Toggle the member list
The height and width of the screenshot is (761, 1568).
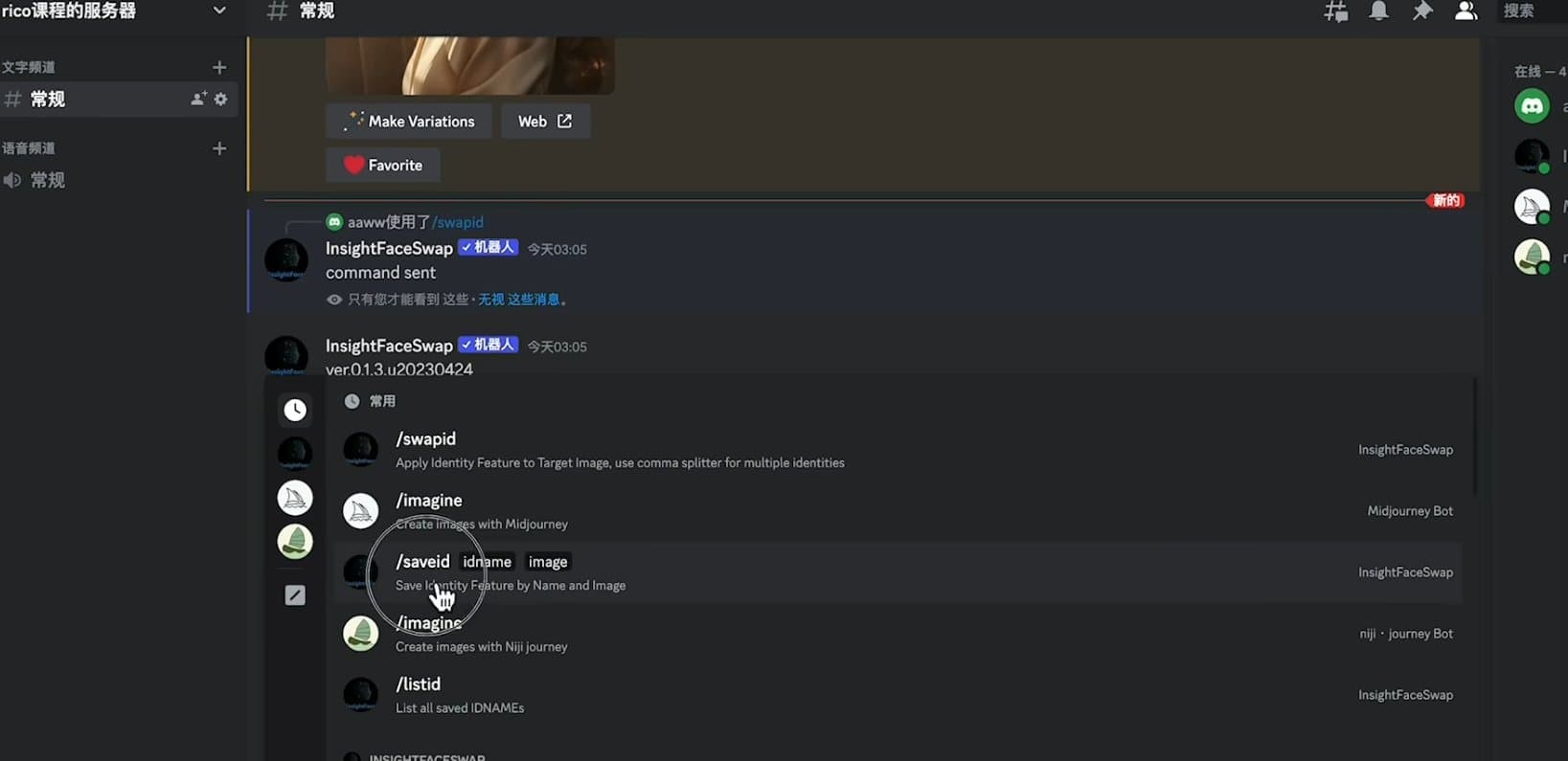[x=1466, y=11]
